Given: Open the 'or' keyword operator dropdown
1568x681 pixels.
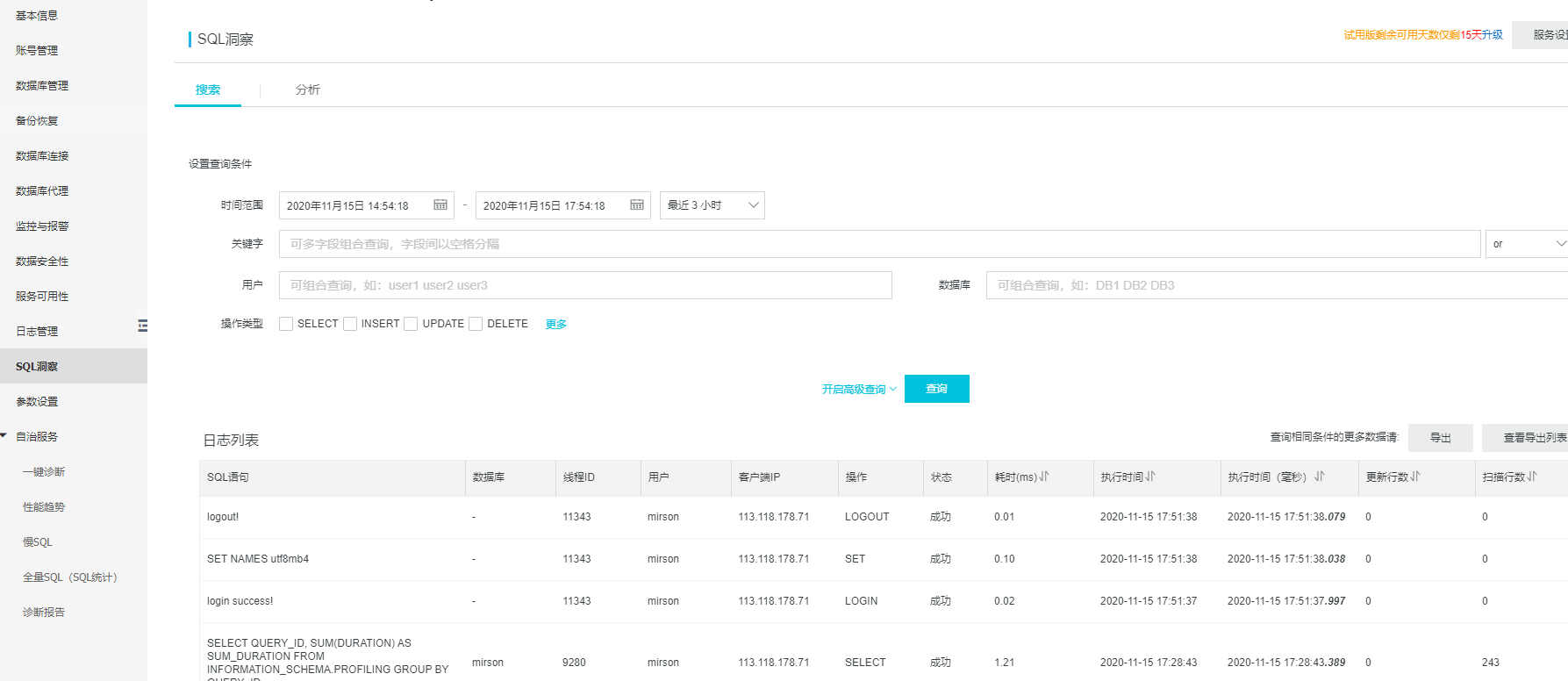Looking at the screenshot, I should point(1527,244).
